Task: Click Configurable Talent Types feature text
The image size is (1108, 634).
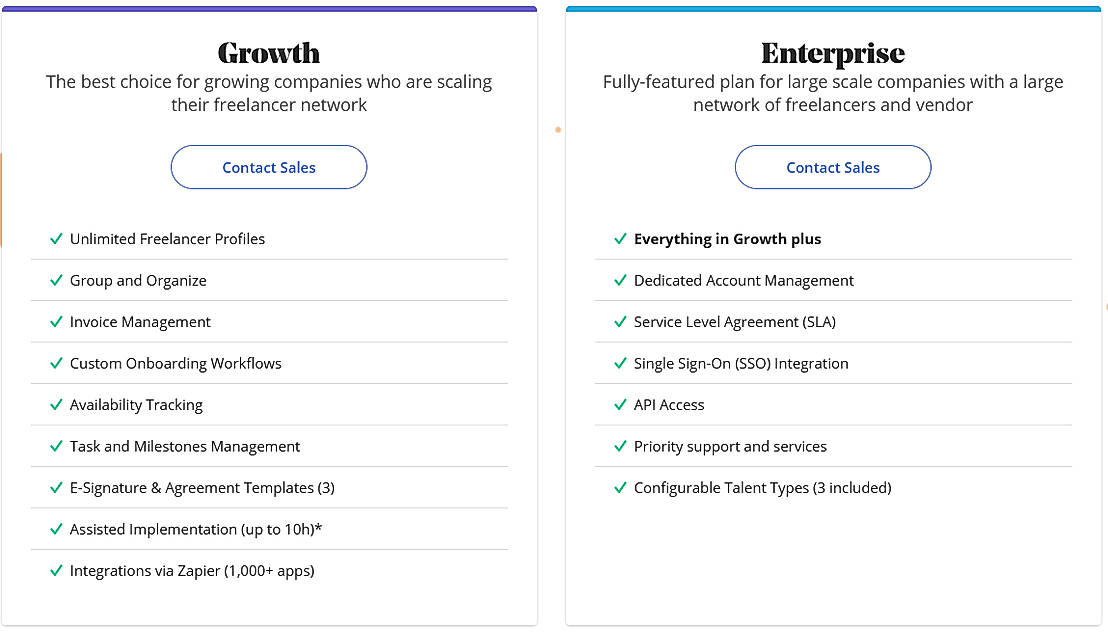Action: (762, 488)
